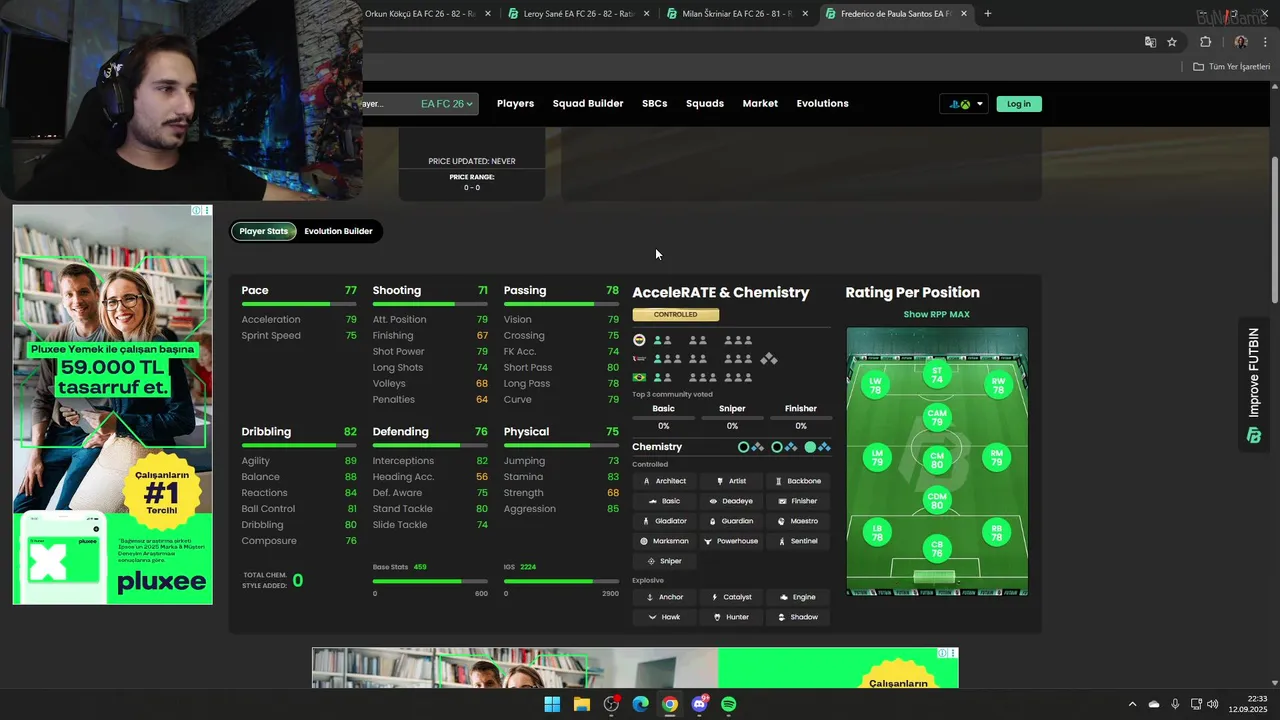Select the Powerhouse chemistry style
Screen dimensions: 1280x720
pyautogui.click(x=731, y=541)
